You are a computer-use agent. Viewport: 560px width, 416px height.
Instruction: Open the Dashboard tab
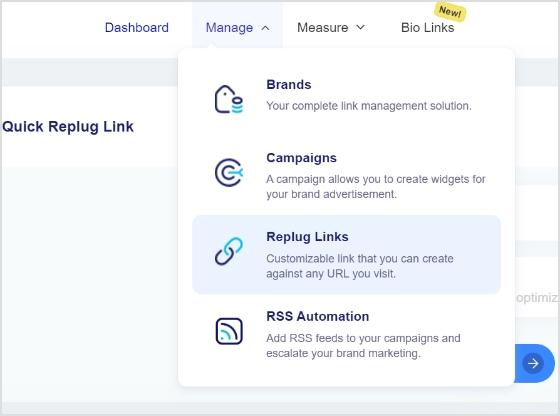click(x=136, y=27)
